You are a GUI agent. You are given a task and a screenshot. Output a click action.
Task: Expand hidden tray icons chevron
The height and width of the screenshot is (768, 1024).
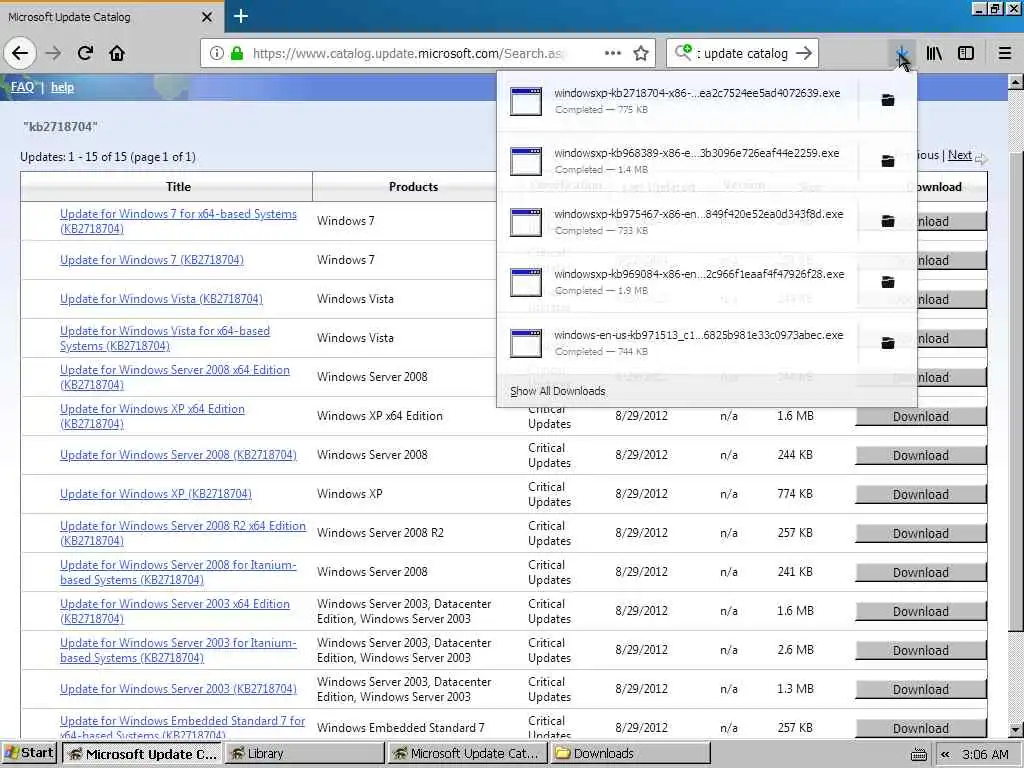(x=945, y=754)
